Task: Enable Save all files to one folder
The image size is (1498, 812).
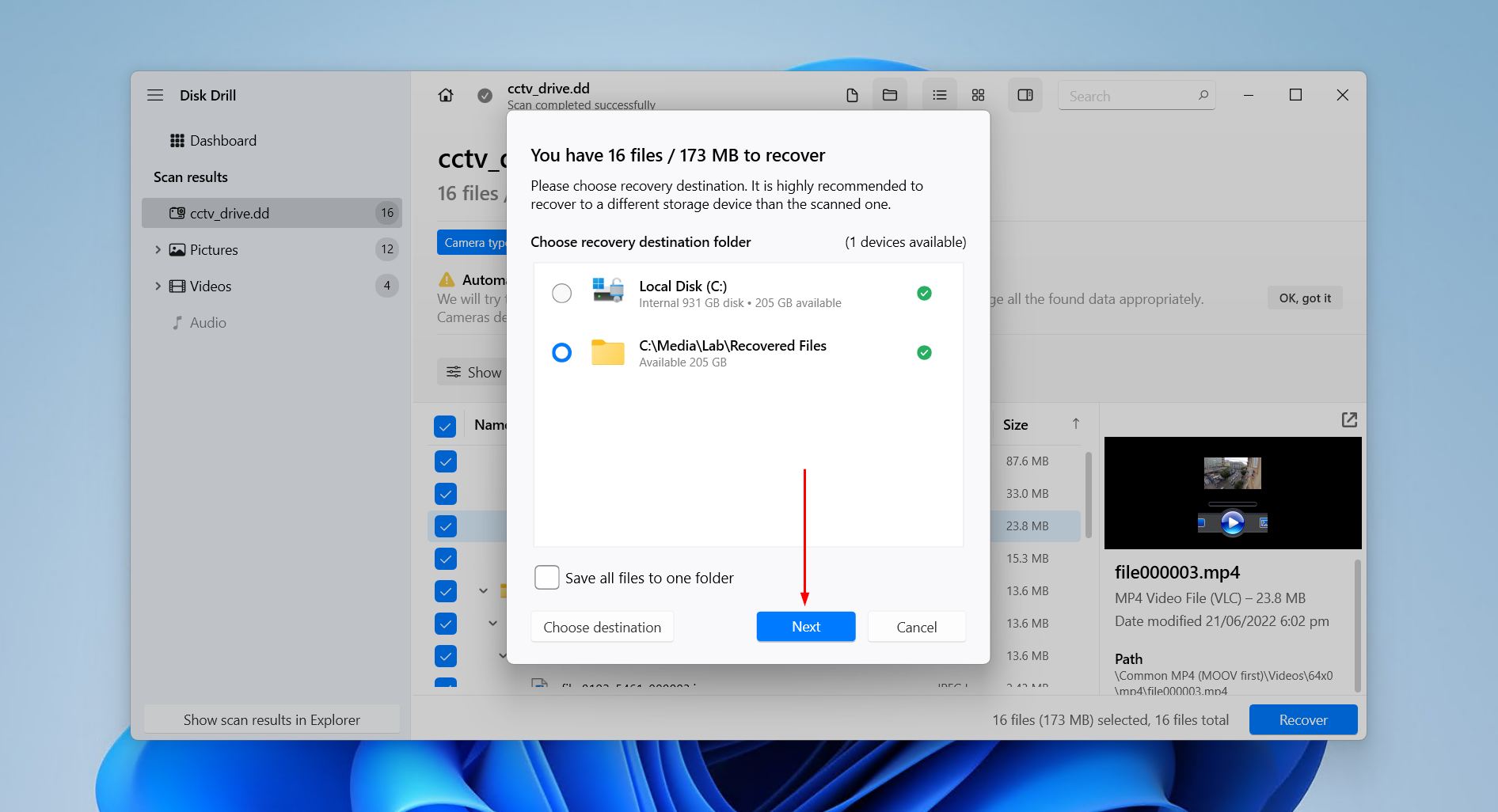Action: [x=547, y=578]
